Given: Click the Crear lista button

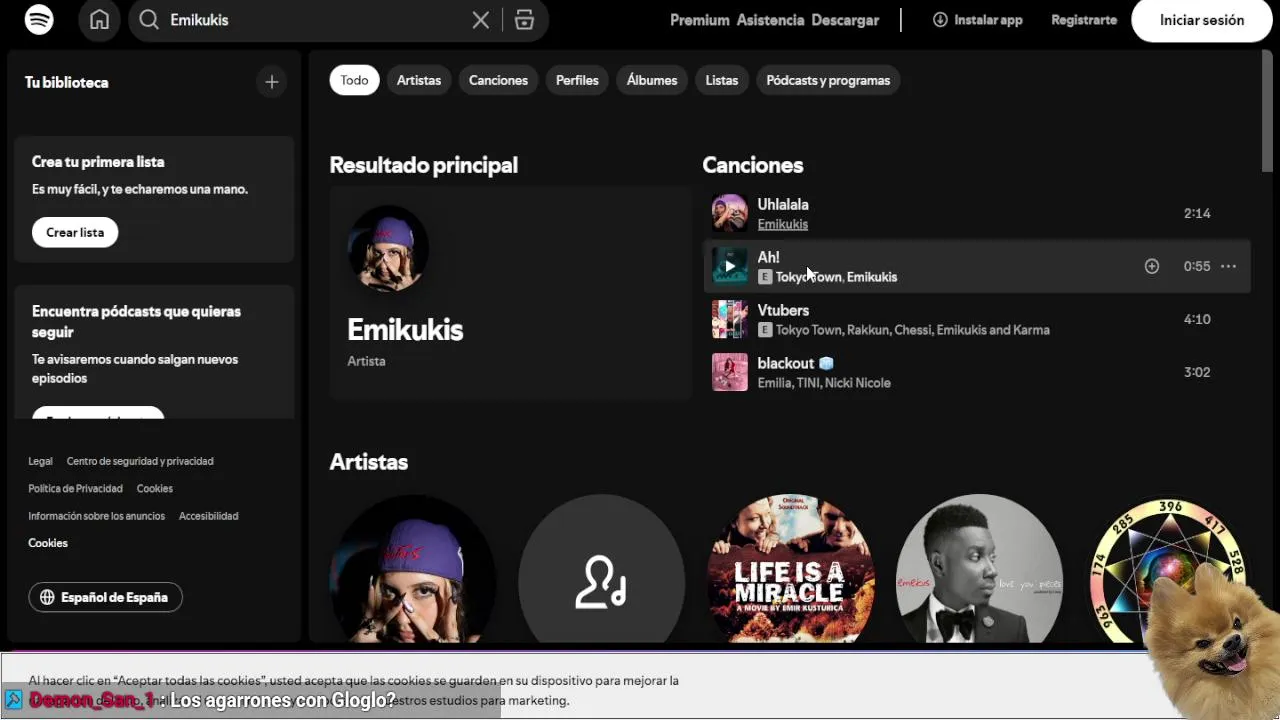Looking at the screenshot, I should tap(75, 232).
